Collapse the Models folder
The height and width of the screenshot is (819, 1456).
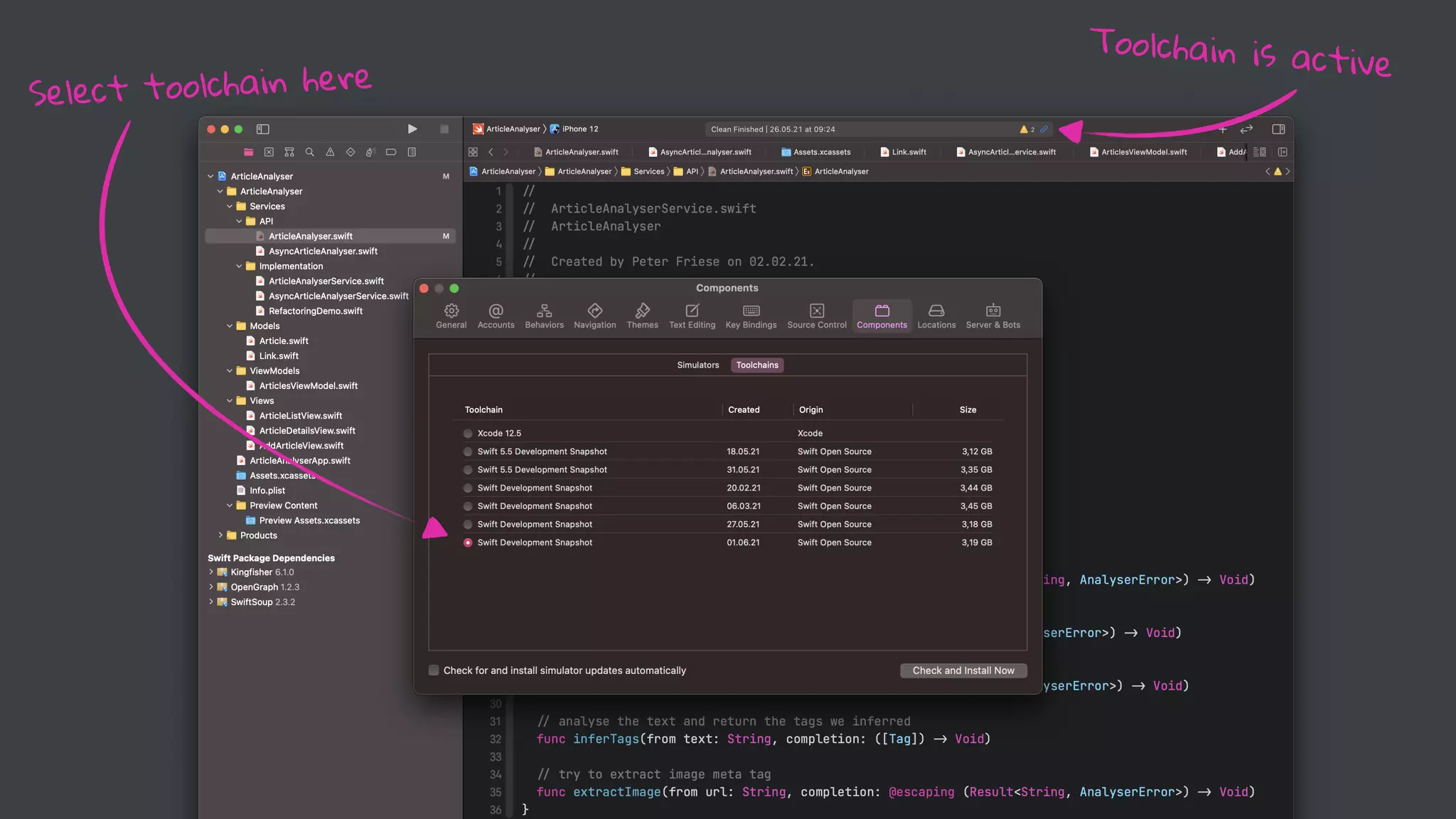230,326
